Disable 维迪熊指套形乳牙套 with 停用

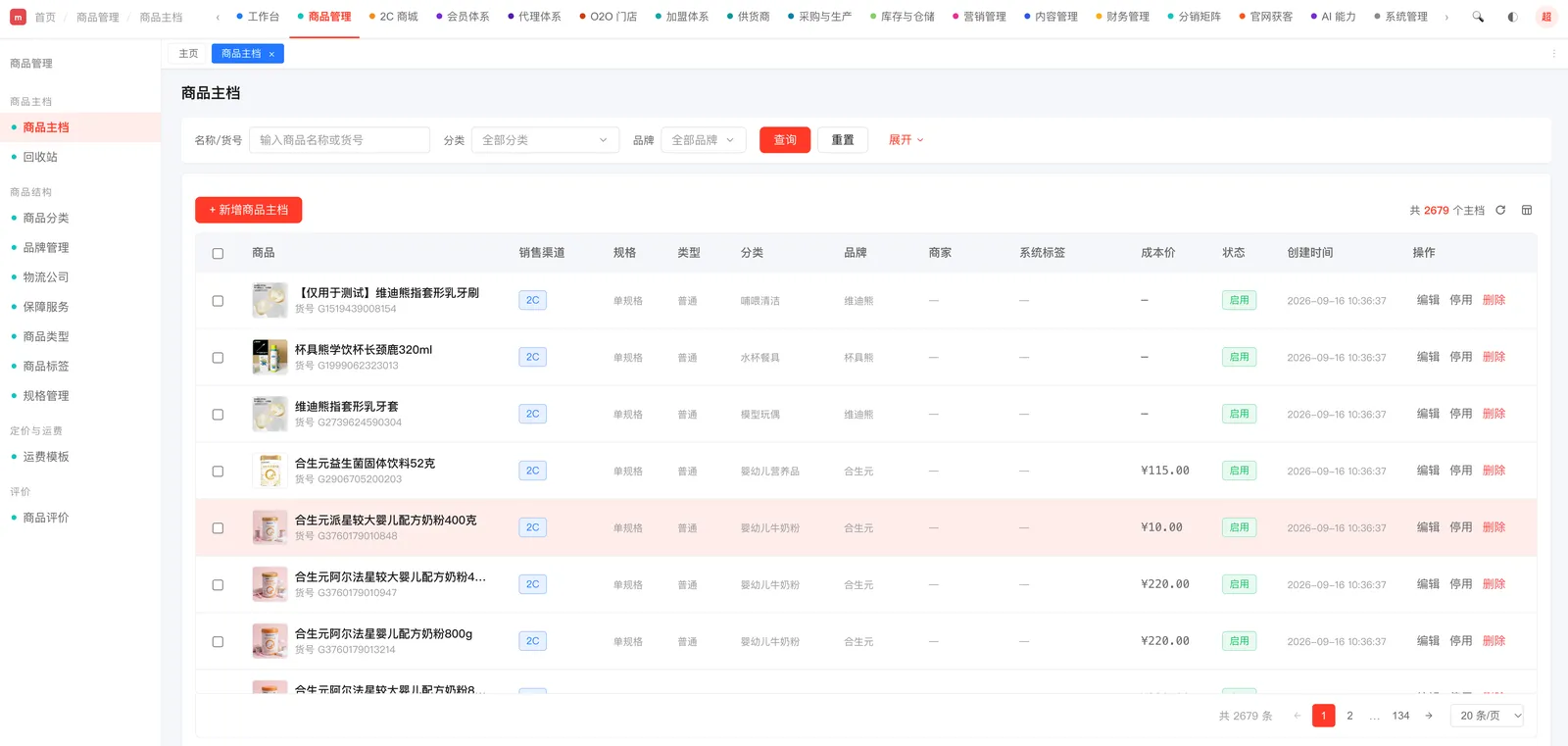(1461, 414)
